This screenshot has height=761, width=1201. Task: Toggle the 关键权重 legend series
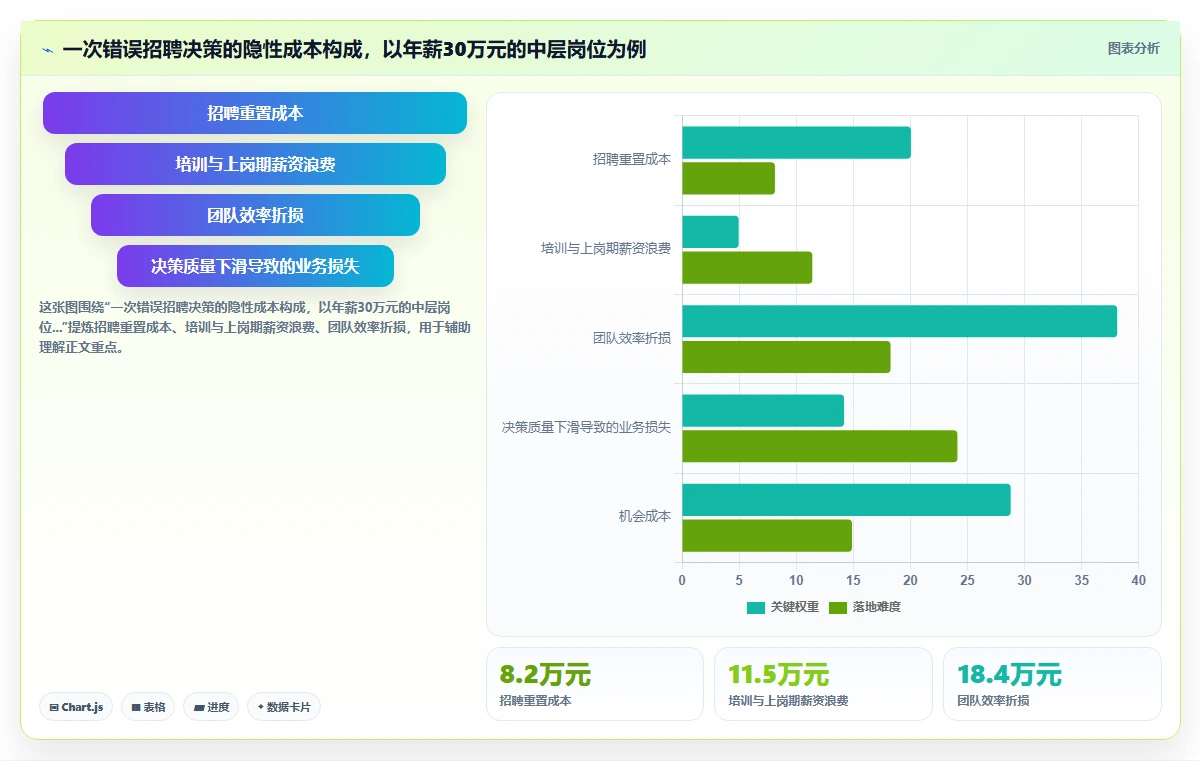783,607
